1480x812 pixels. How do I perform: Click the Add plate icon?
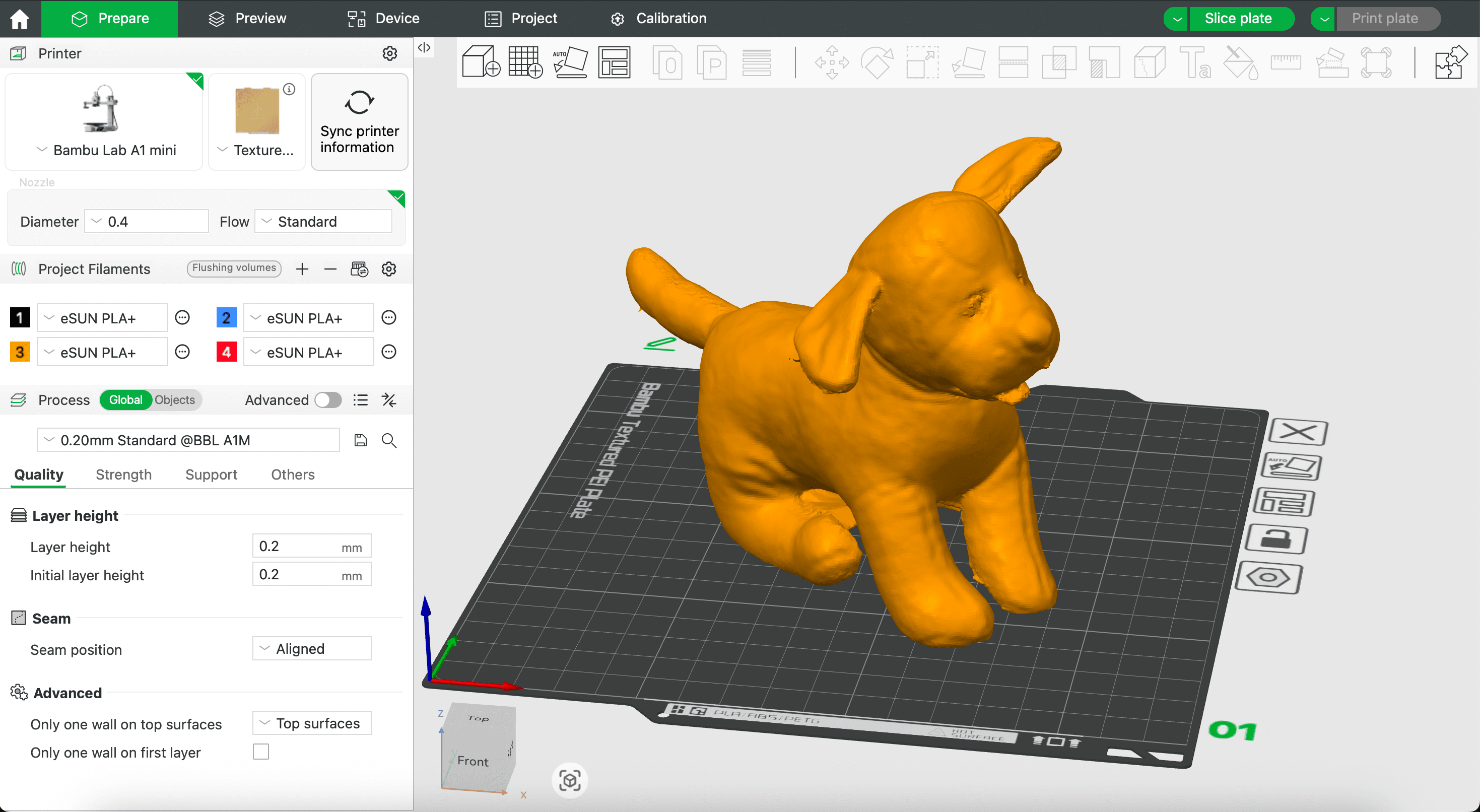524,61
